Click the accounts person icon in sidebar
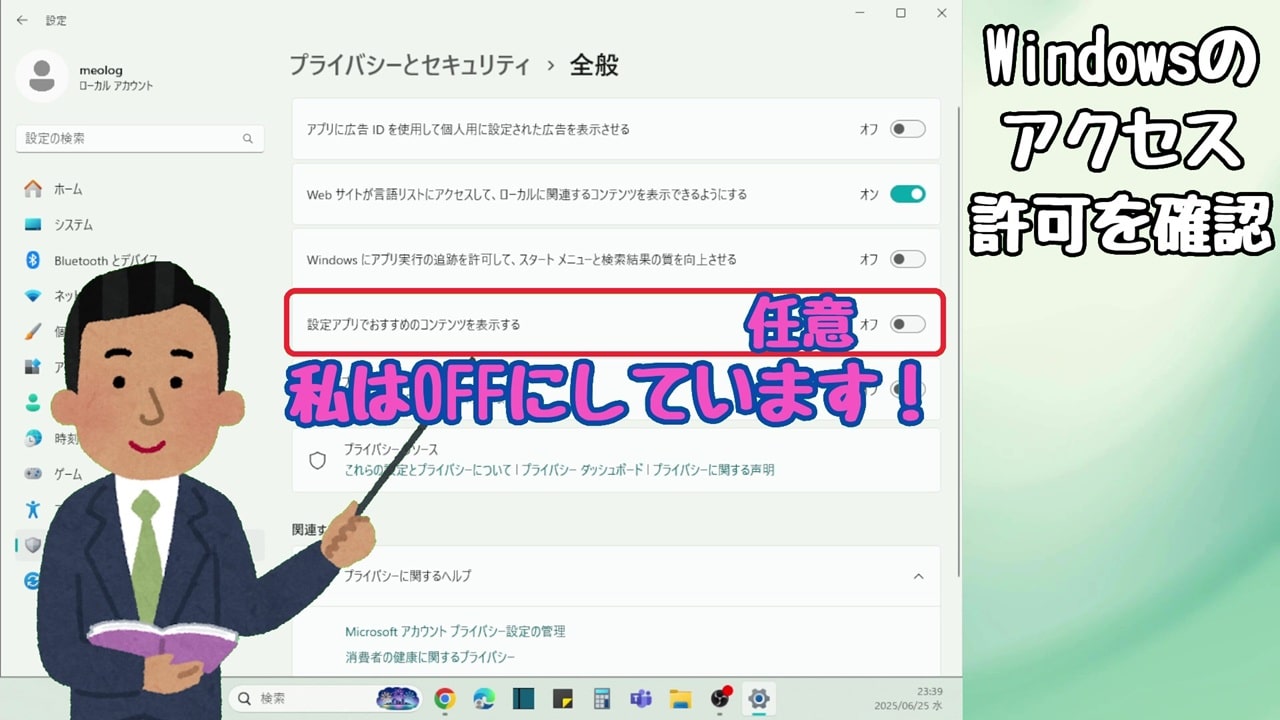The width and height of the screenshot is (1280, 720). [x=33, y=402]
